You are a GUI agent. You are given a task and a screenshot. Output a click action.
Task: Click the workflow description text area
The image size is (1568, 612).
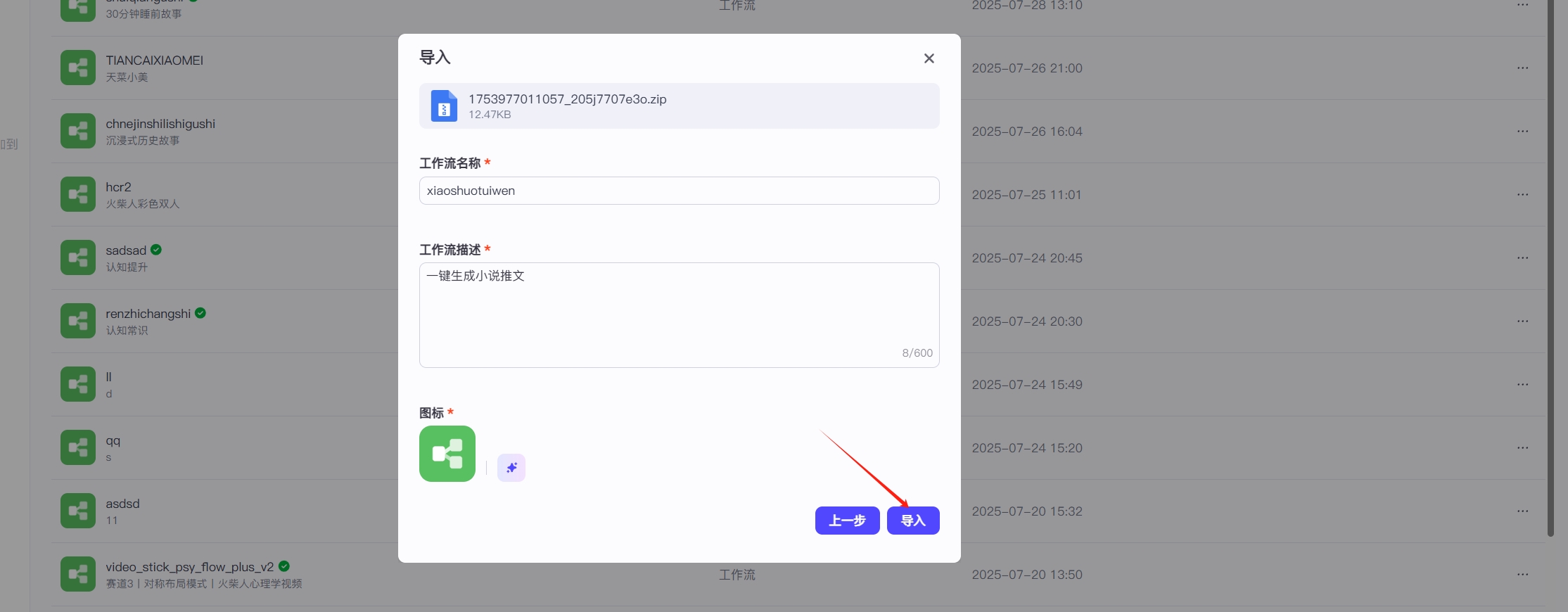tap(679, 314)
